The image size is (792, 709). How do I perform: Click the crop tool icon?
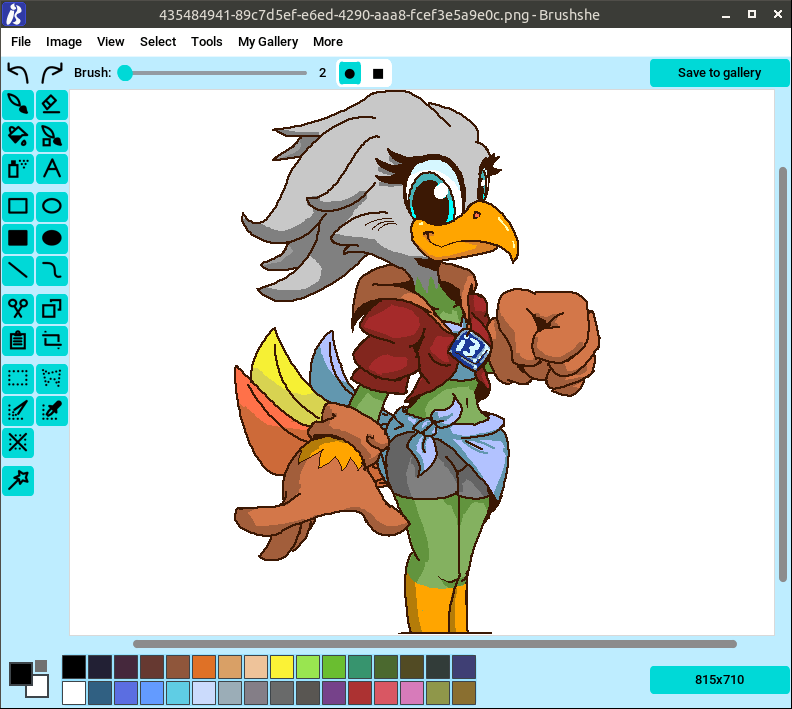tap(52, 340)
